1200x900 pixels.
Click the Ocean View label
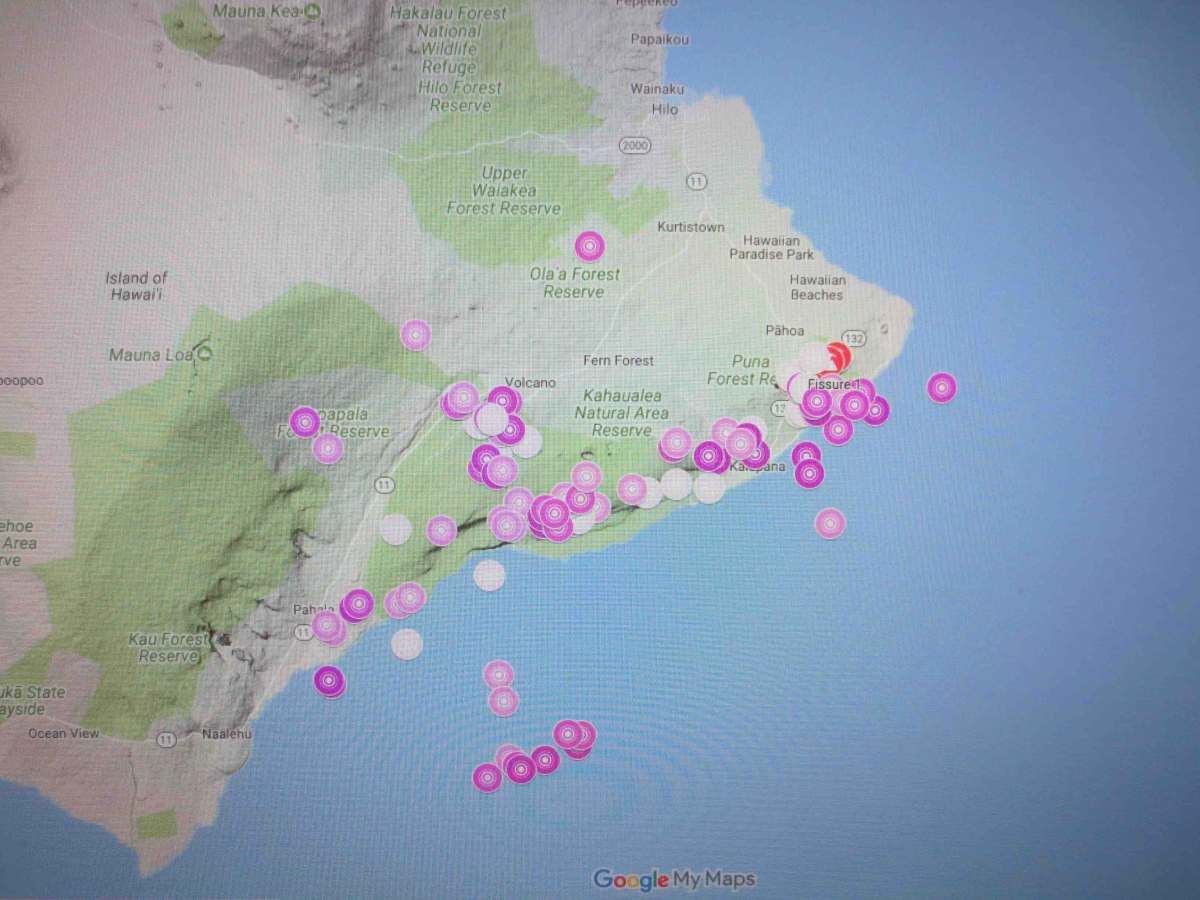pos(64,733)
